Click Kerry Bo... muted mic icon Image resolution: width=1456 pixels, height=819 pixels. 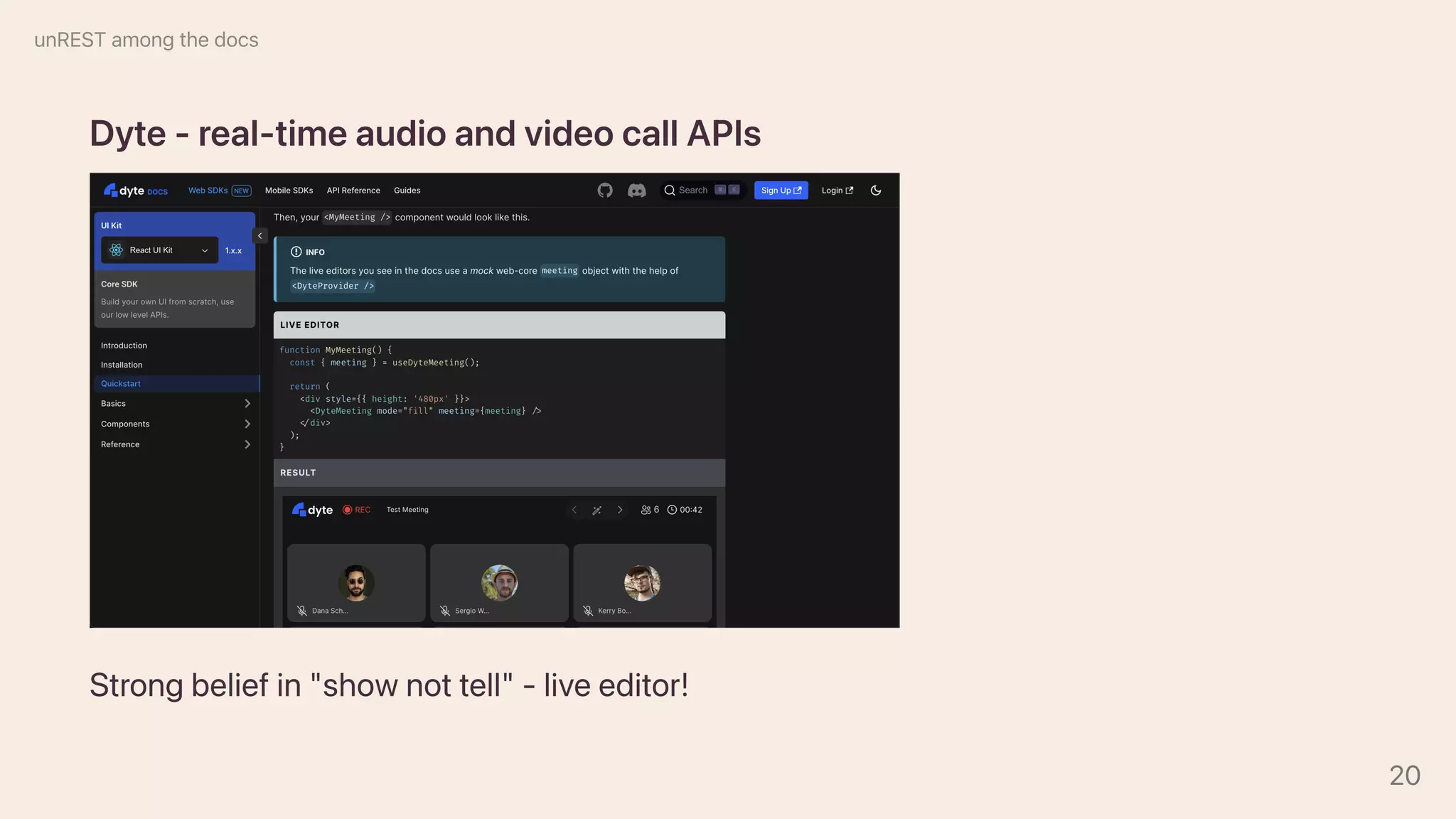click(588, 611)
